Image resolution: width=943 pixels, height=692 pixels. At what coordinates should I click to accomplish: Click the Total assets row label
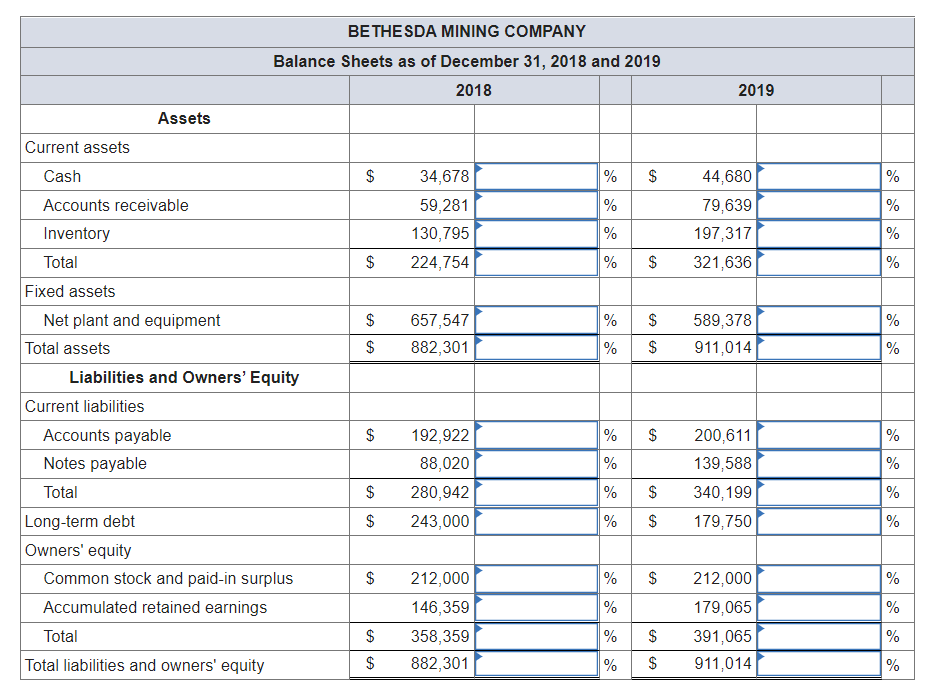click(x=67, y=349)
